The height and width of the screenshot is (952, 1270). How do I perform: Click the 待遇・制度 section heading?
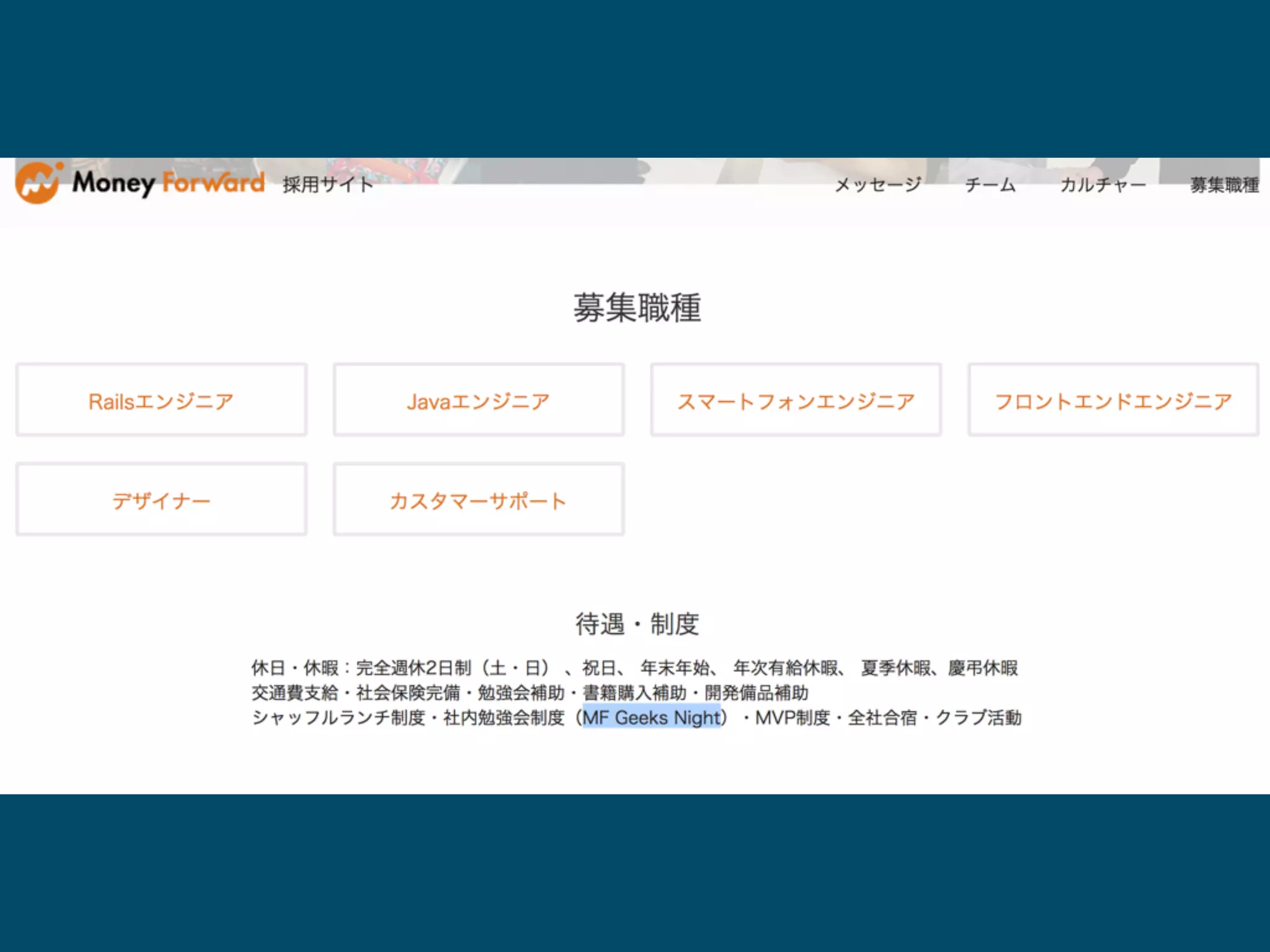(637, 624)
